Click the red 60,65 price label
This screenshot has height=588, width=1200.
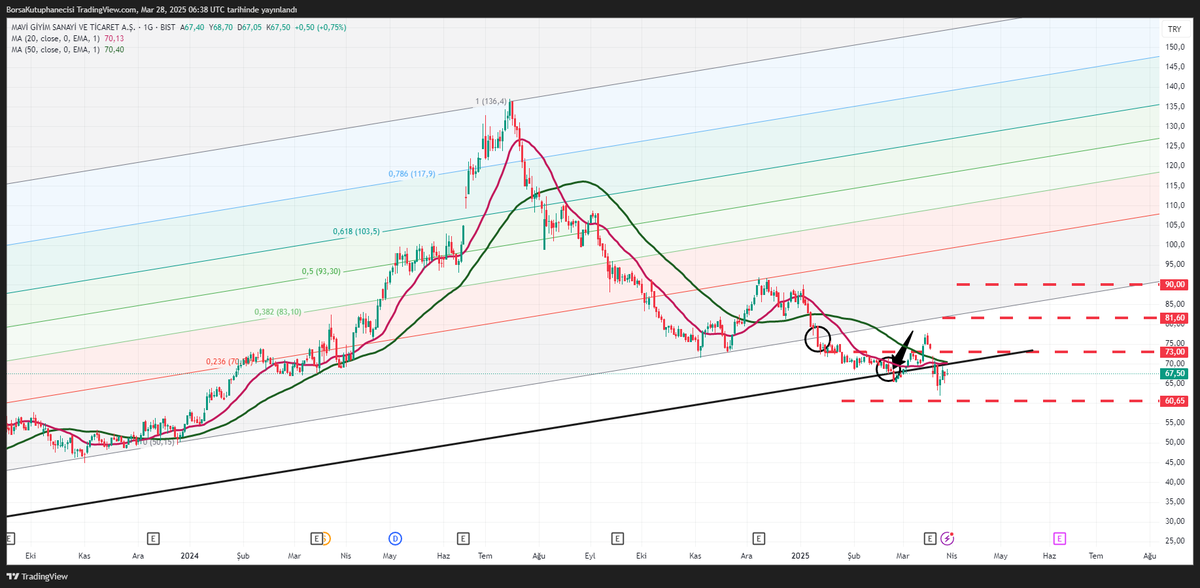click(x=1175, y=400)
